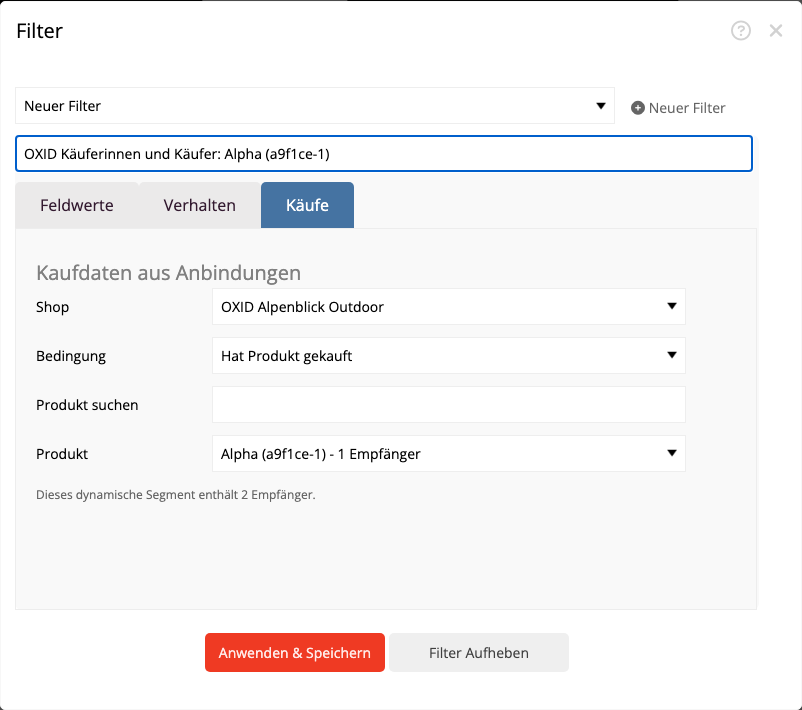Close the Filter dialog with X
The width and height of the screenshot is (802, 710).
click(x=775, y=31)
